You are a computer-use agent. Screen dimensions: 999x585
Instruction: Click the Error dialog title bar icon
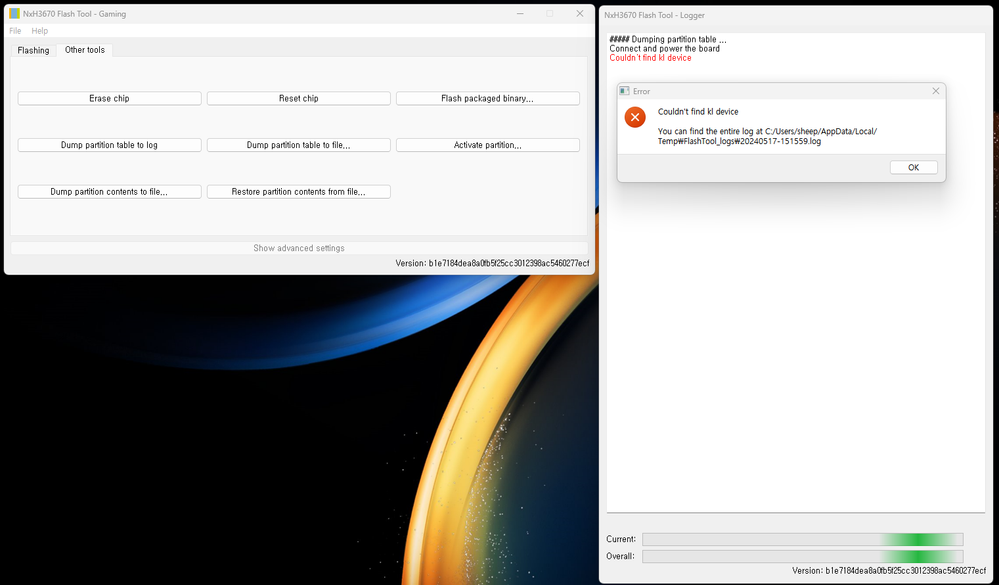pyautogui.click(x=622, y=90)
